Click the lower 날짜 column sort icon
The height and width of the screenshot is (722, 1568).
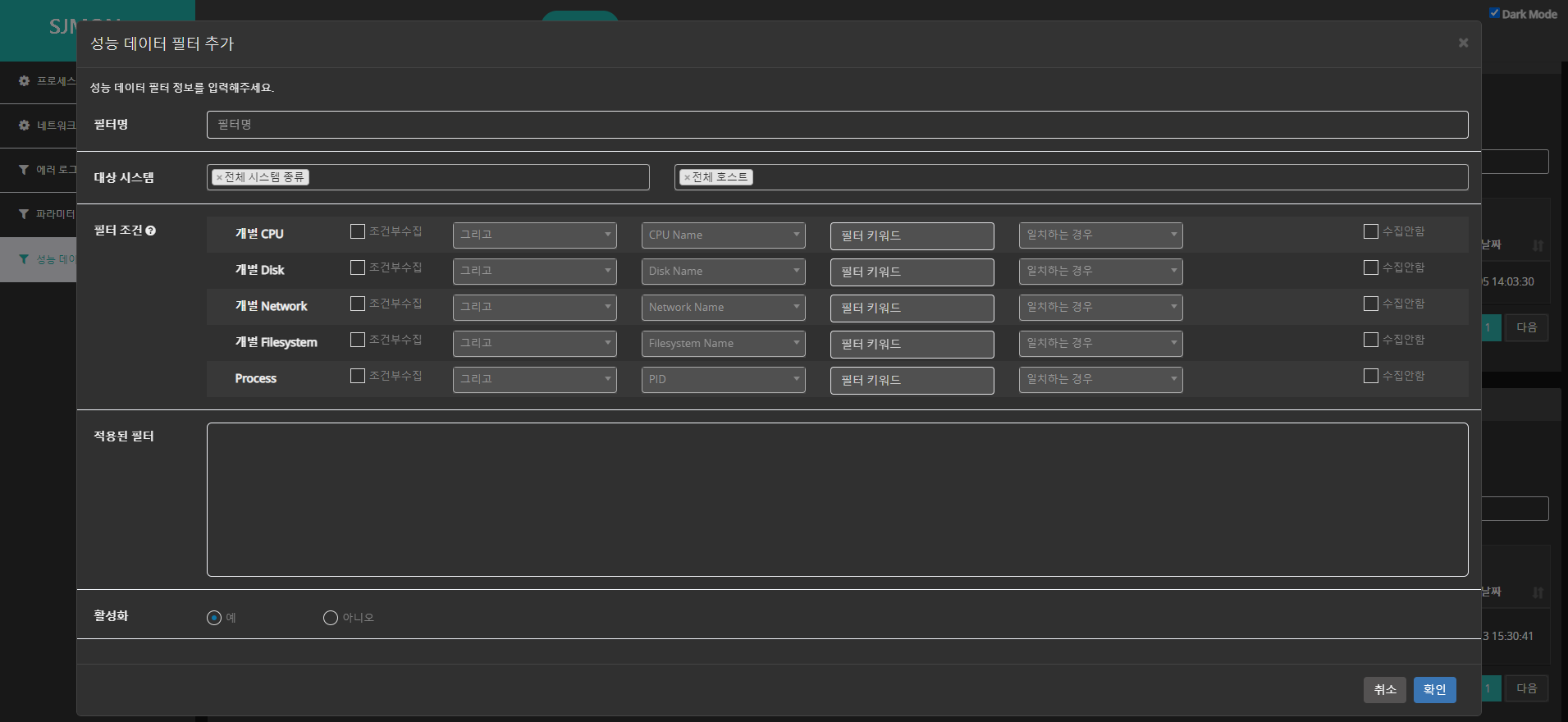click(1538, 592)
